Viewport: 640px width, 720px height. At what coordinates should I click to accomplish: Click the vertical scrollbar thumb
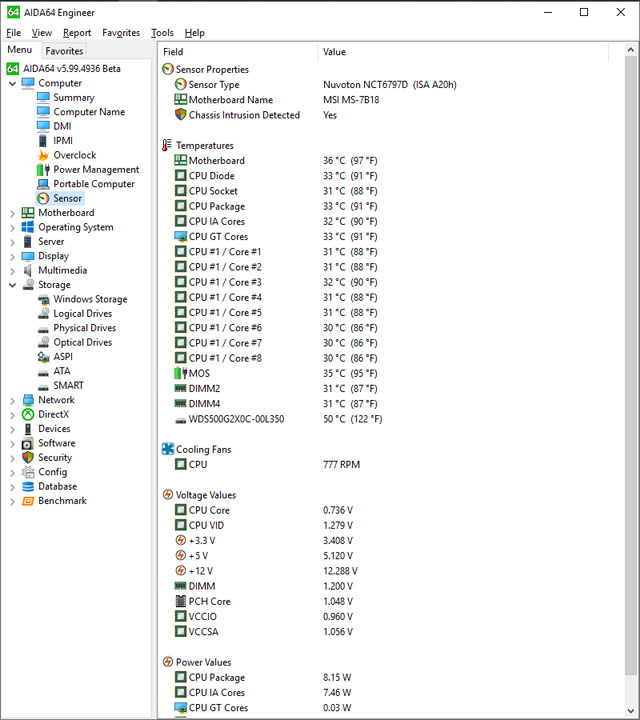631,365
